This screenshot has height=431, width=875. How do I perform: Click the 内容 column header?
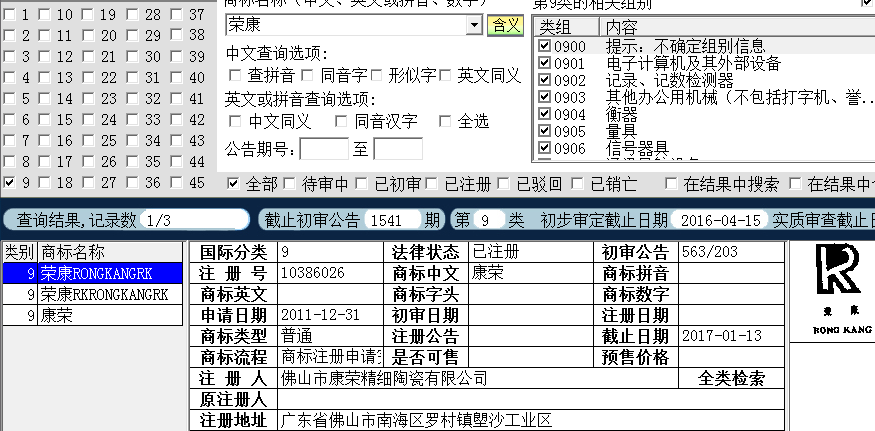click(x=737, y=27)
